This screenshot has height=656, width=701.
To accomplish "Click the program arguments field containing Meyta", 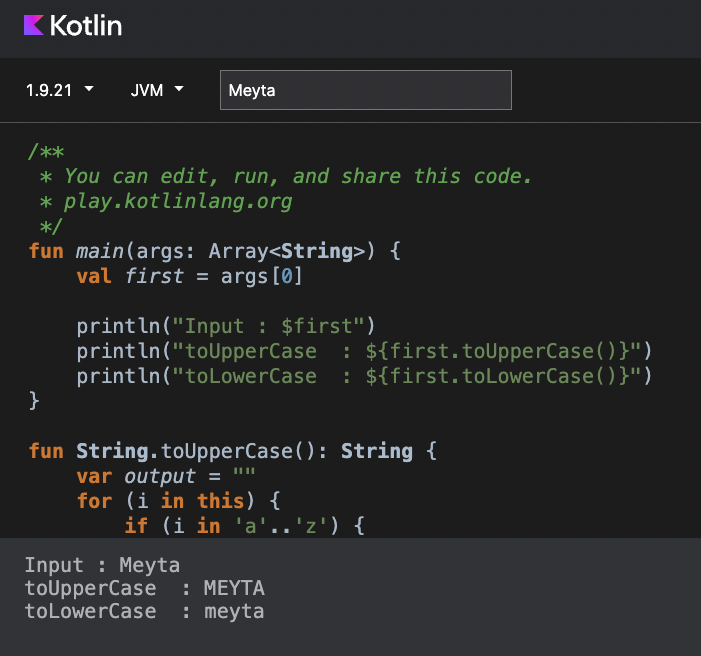I will click(366, 90).
